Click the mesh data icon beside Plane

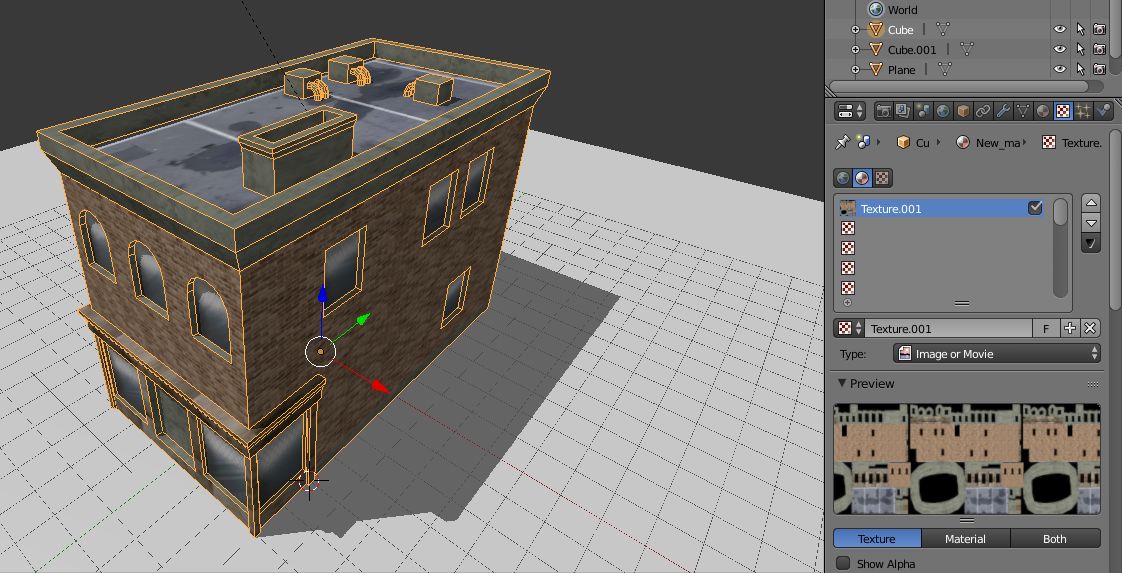coord(945,69)
